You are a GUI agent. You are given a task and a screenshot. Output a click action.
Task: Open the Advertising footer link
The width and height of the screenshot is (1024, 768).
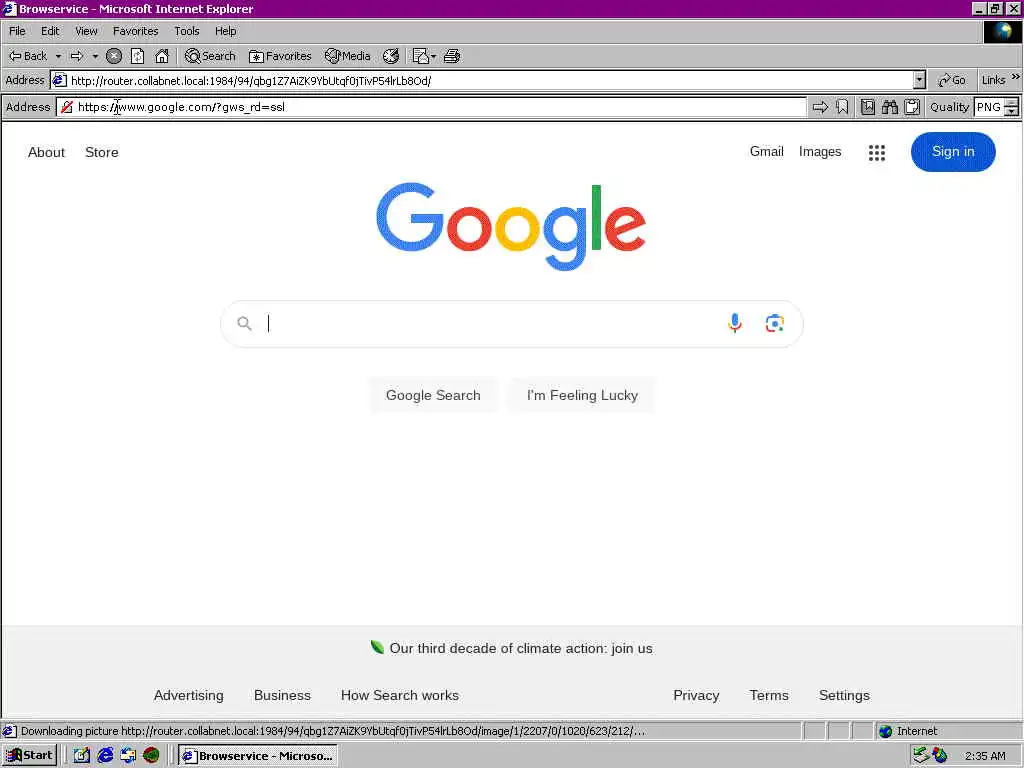point(189,696)
